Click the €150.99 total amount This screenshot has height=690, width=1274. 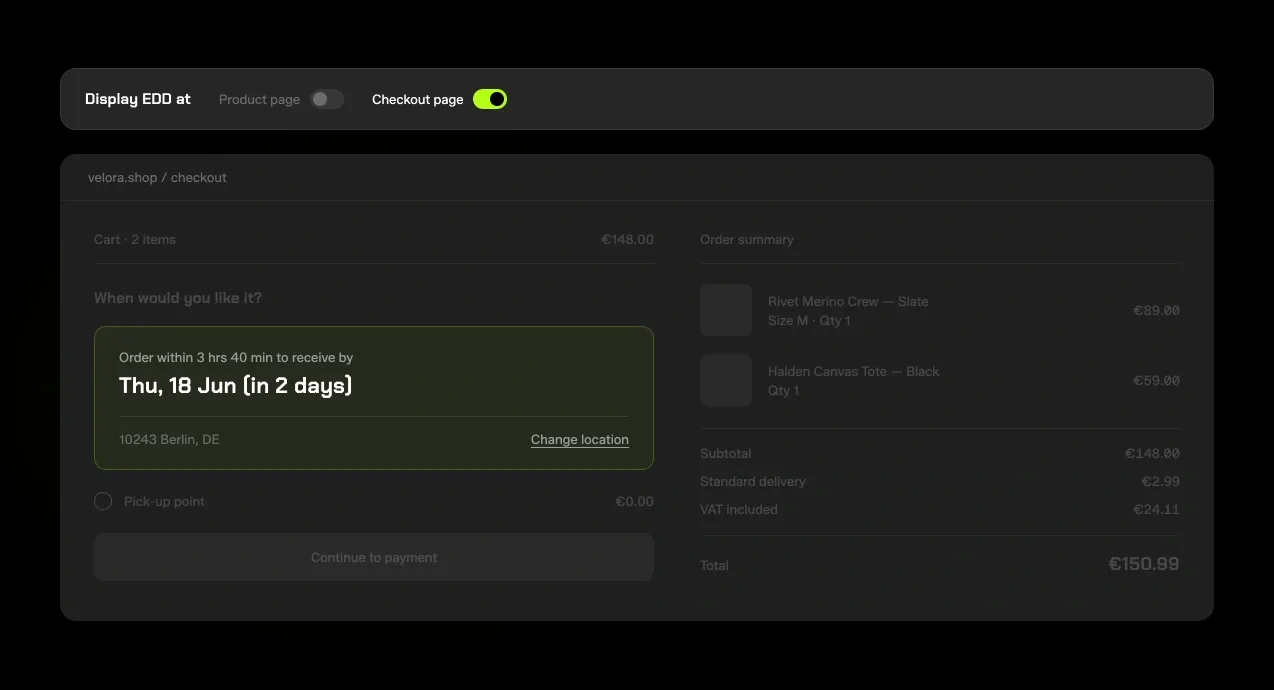click(x=1144, y=564)
